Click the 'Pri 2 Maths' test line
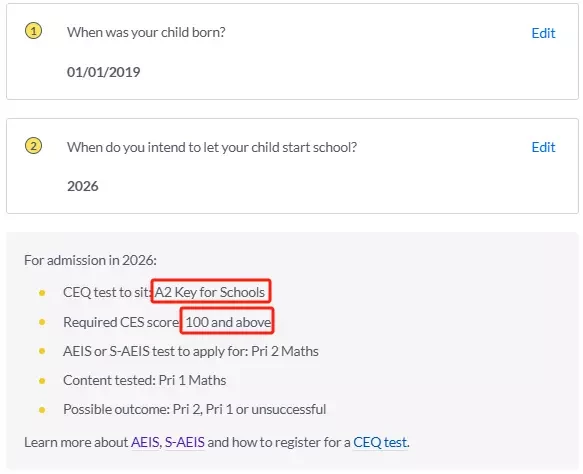The image size is (583, 474). tap(191, 351)
